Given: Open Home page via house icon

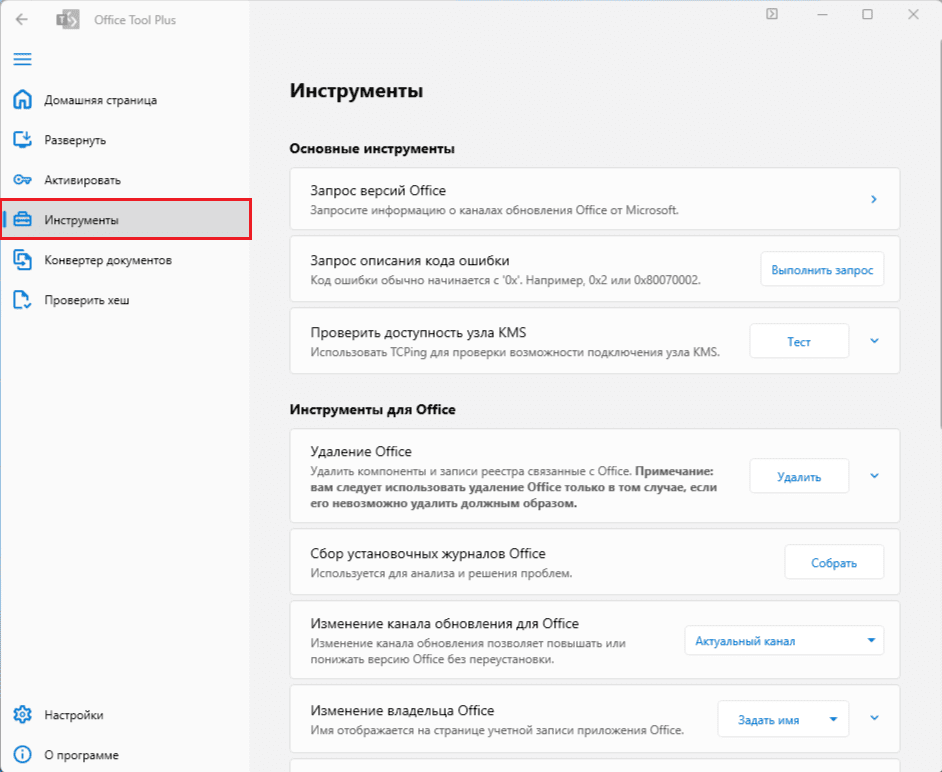Looking at the screenshot, I should 22,100.
